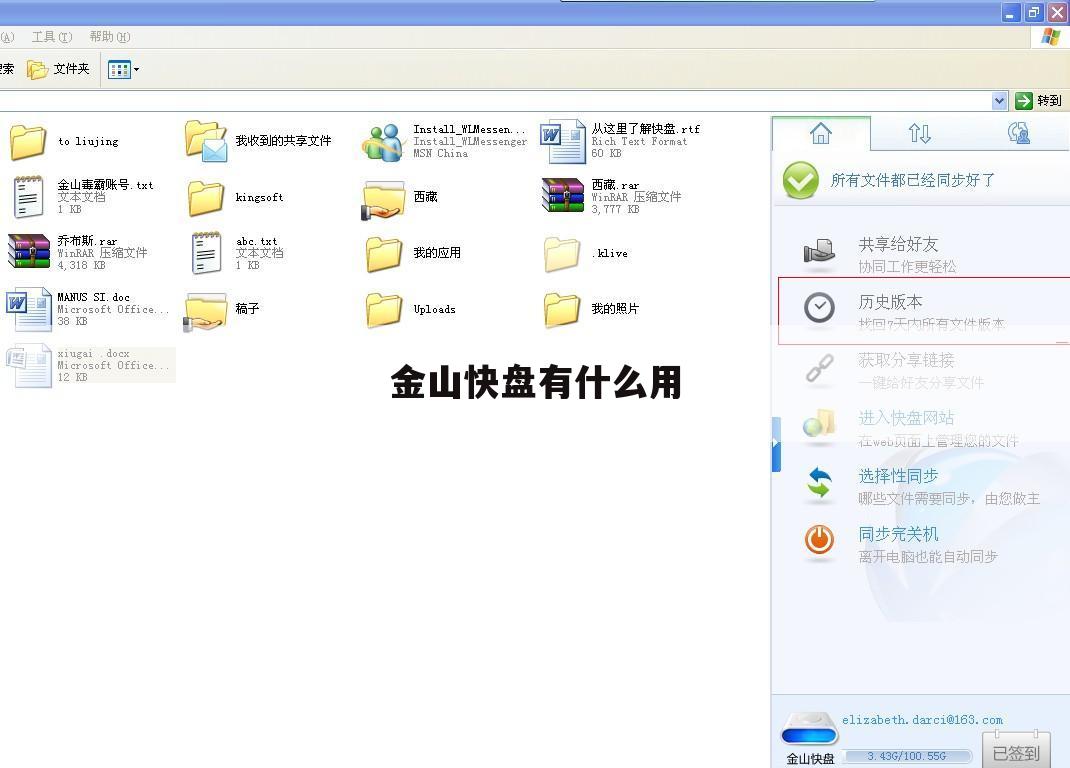Select the 西藏.rar archive icon
The image size is (1070, 768).
[x=562, y=196]
